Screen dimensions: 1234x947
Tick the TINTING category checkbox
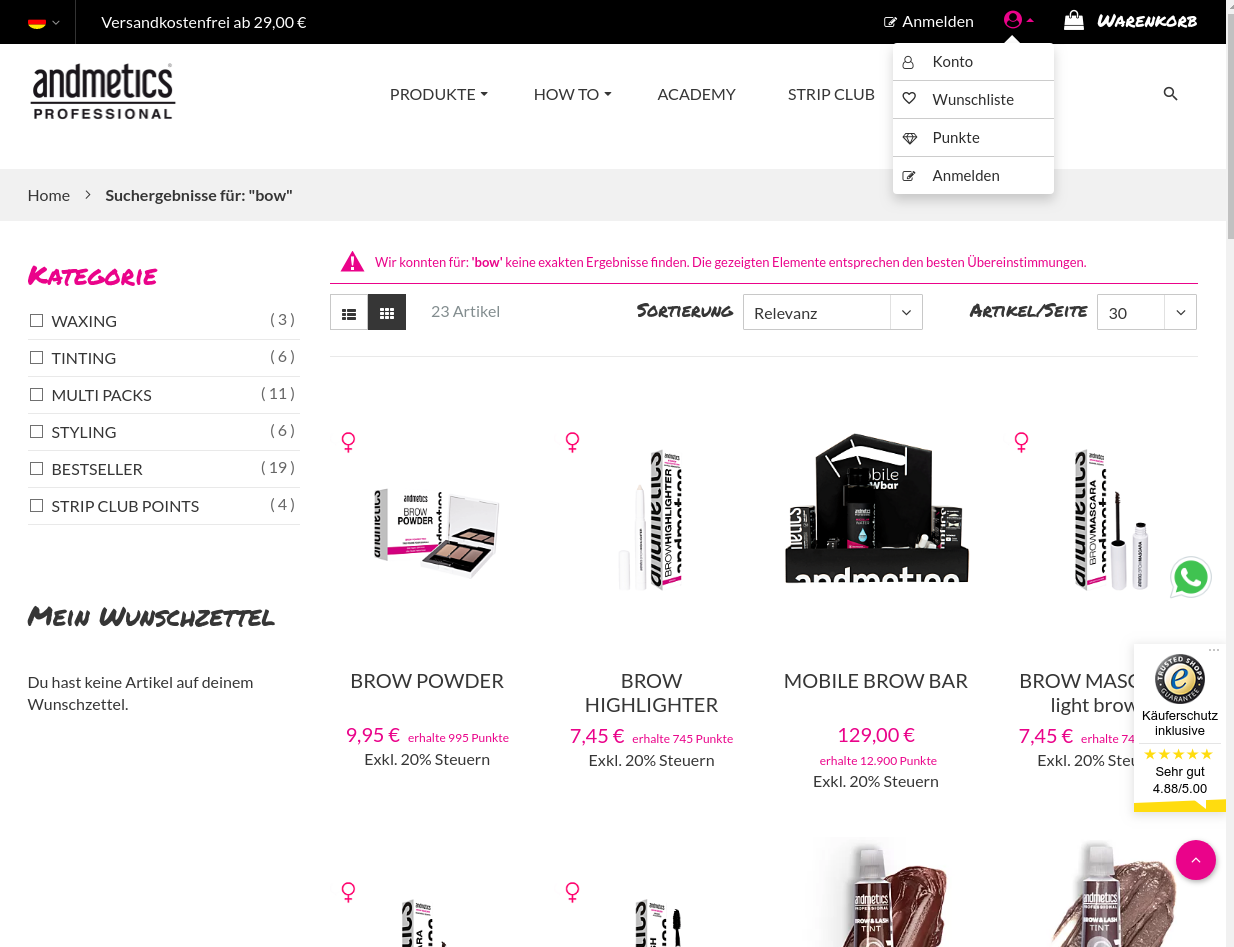click(x=37, y=358)
